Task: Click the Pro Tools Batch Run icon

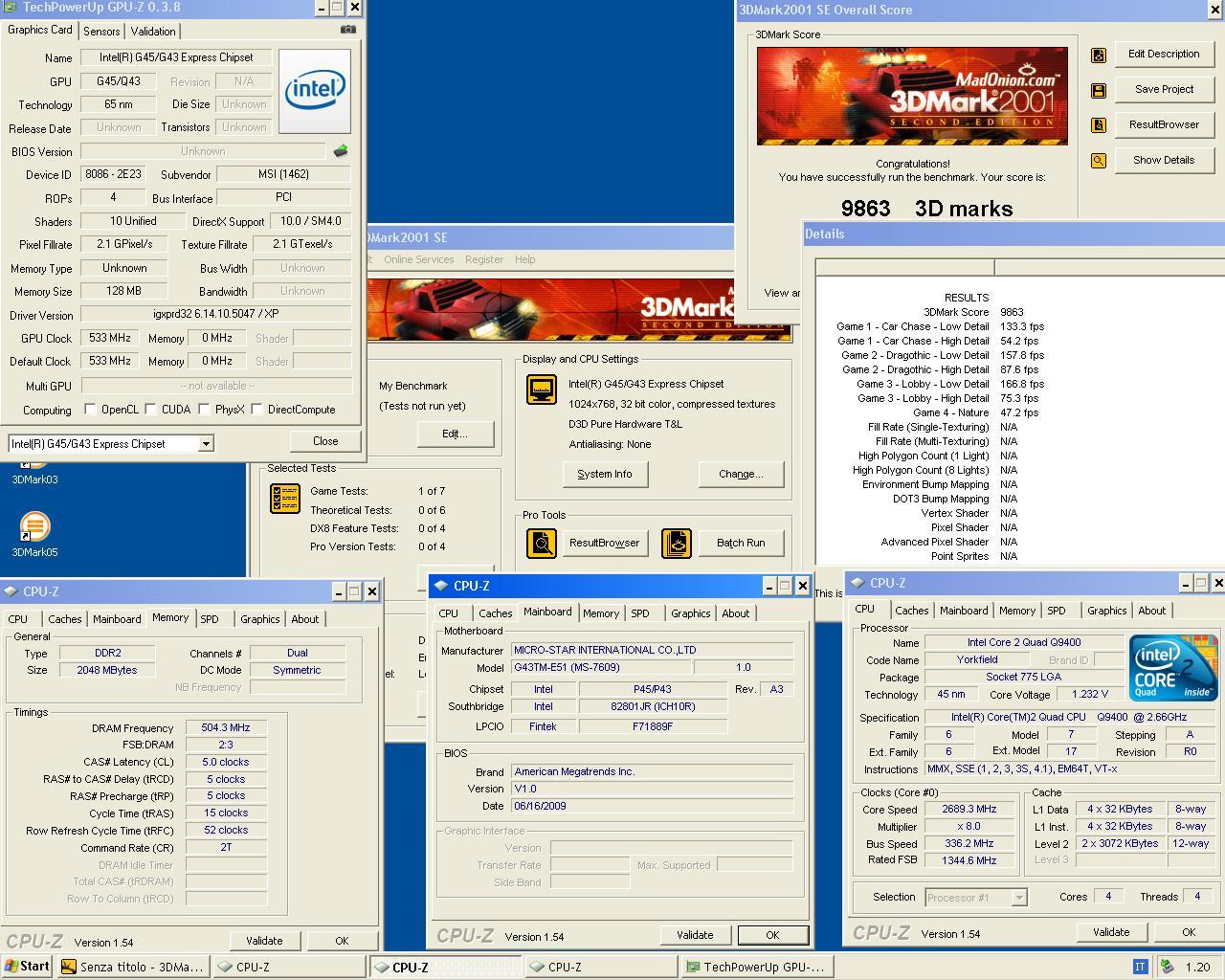Action: (x=677, y=544)
